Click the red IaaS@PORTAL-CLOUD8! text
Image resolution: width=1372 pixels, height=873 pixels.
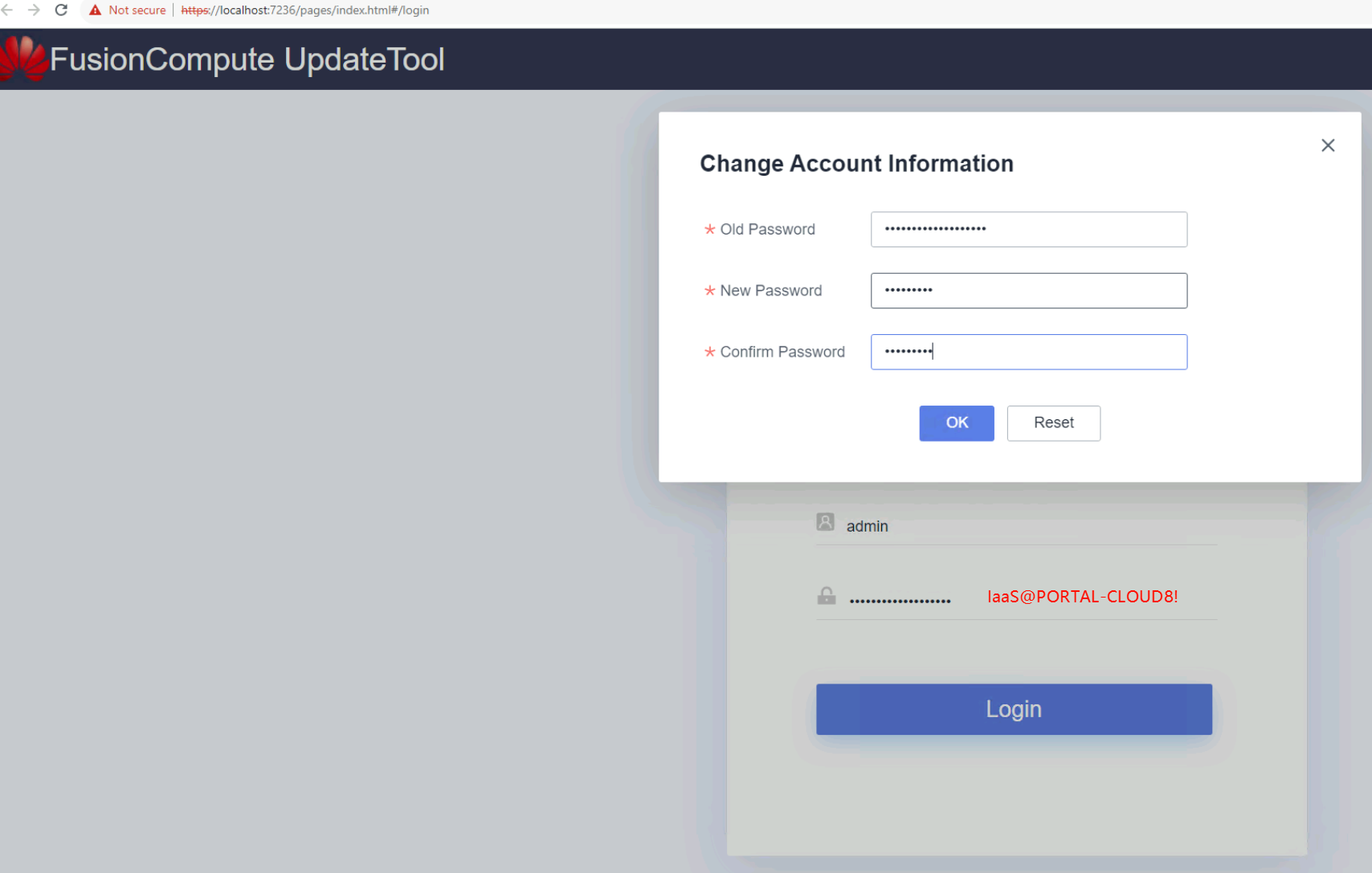(1082, 597)
